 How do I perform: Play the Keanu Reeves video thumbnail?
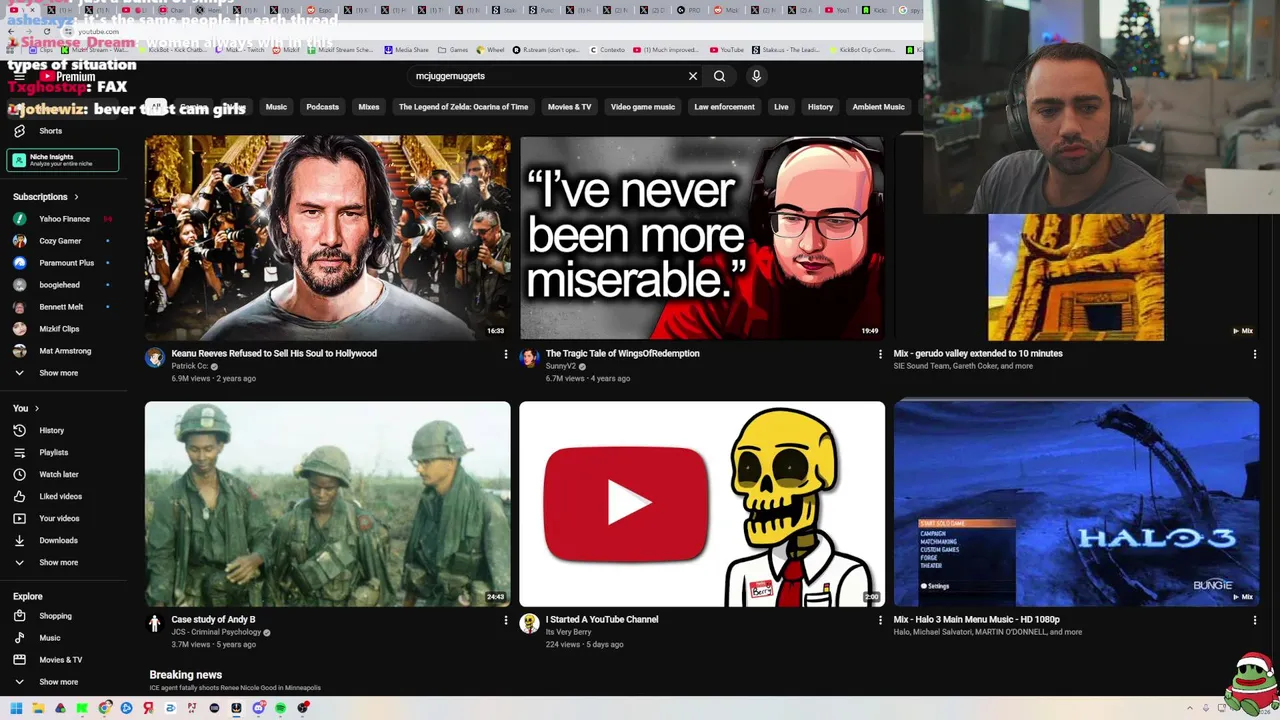coord(327,238)
